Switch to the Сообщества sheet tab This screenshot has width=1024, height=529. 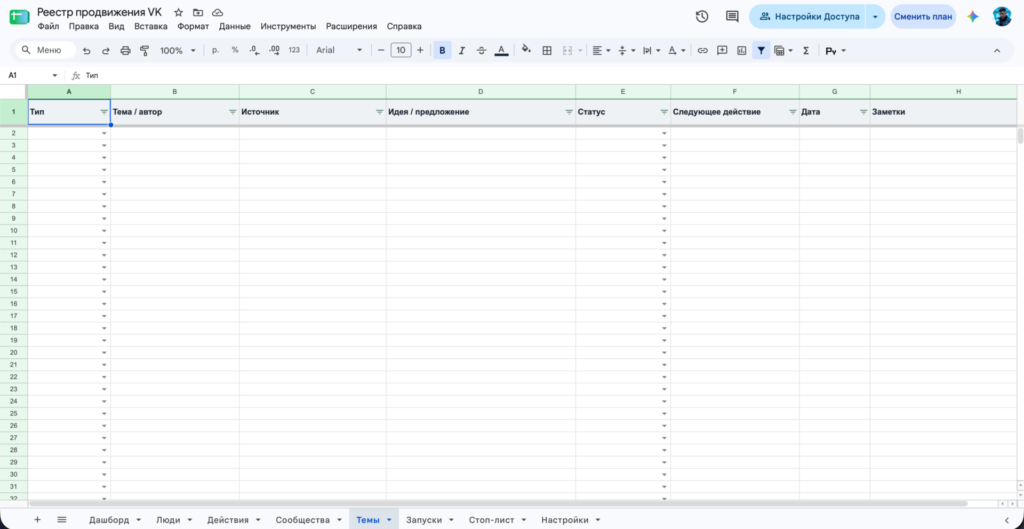[x=308, y=520]
